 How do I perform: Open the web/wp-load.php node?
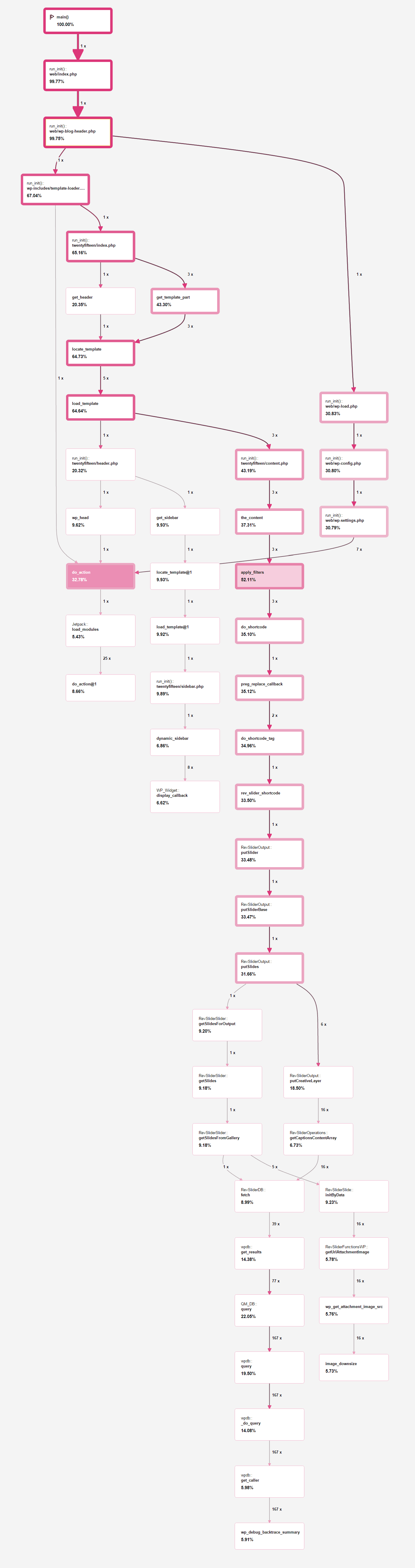click(x=354, y=407)
